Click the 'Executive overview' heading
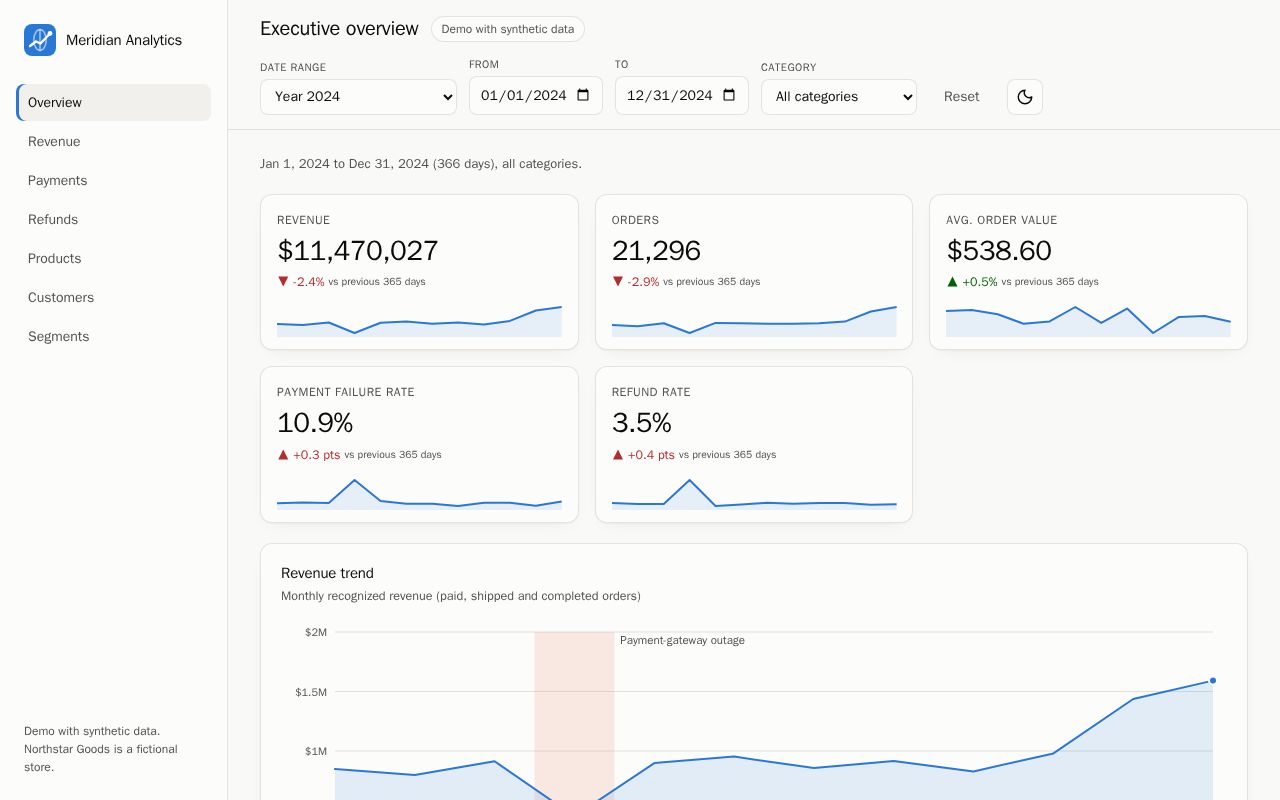Viewport: 1280px width, 800px height. pyautogui.click(x=339, y=29)
